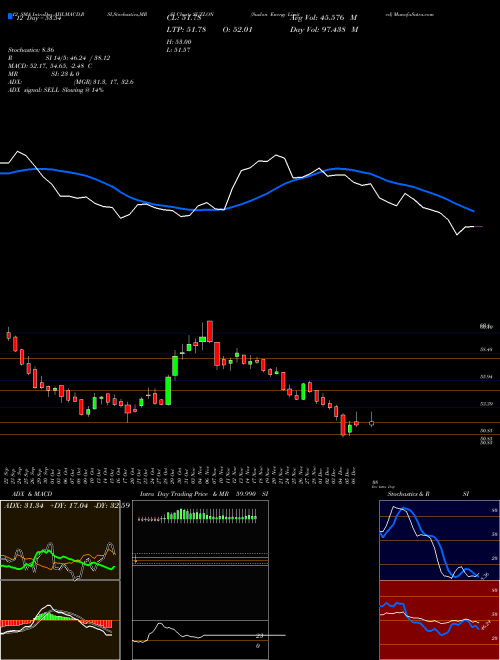
Task: Click the blue 12 Day SMA legend square
Action: 11,17
